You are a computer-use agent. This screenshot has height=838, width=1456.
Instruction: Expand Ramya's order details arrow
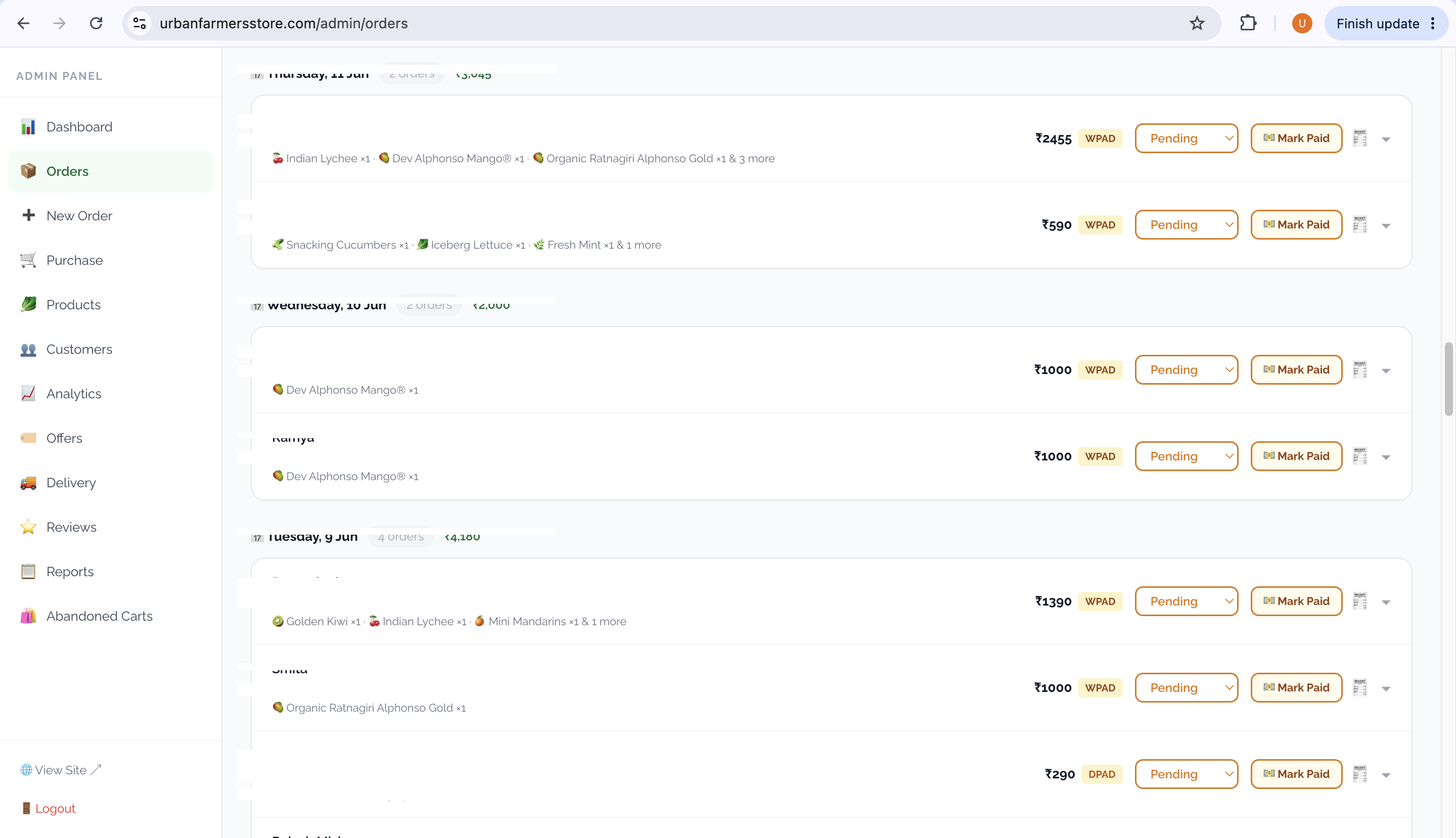pos(1386,457)
